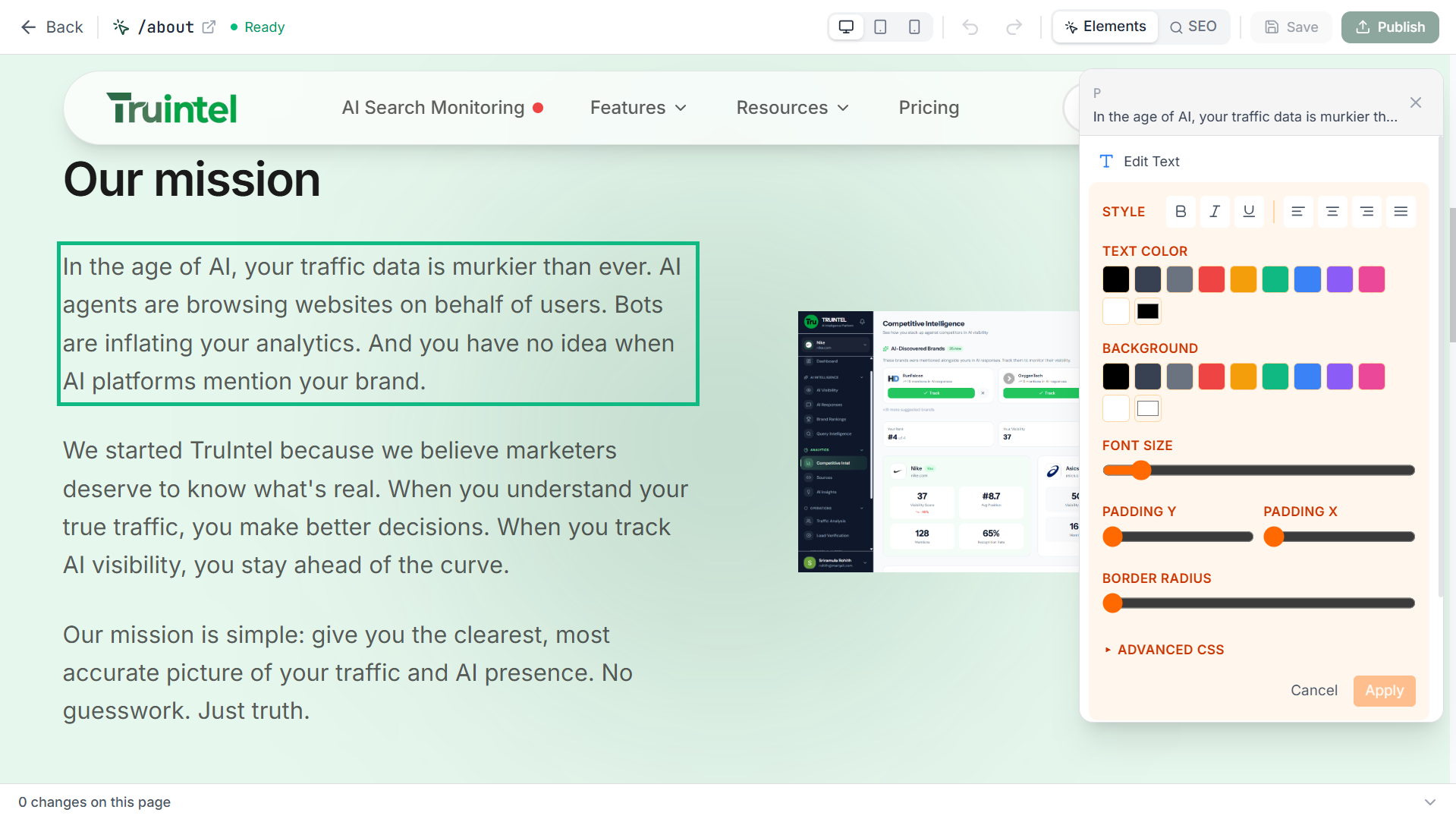Publish the page
This screenshot has height=819, width=1456.
point(1389,27)
